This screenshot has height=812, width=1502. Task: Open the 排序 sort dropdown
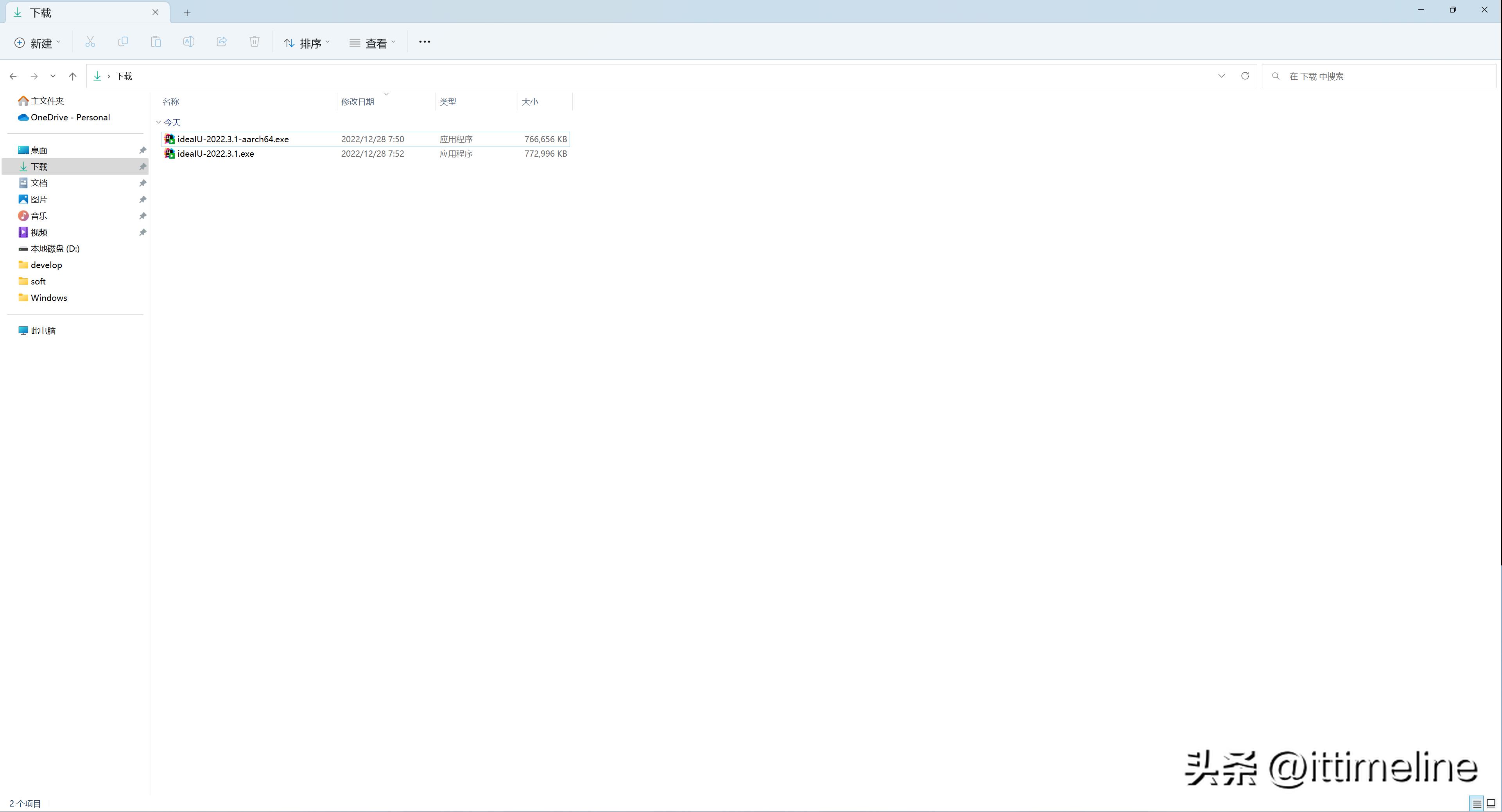click(307, 43)
